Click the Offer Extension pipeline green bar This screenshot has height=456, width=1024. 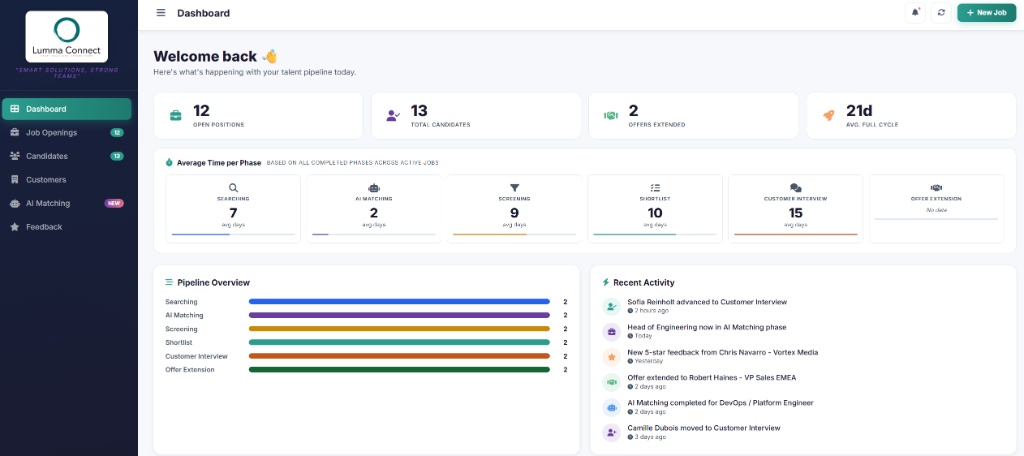[x=399, y=370]
